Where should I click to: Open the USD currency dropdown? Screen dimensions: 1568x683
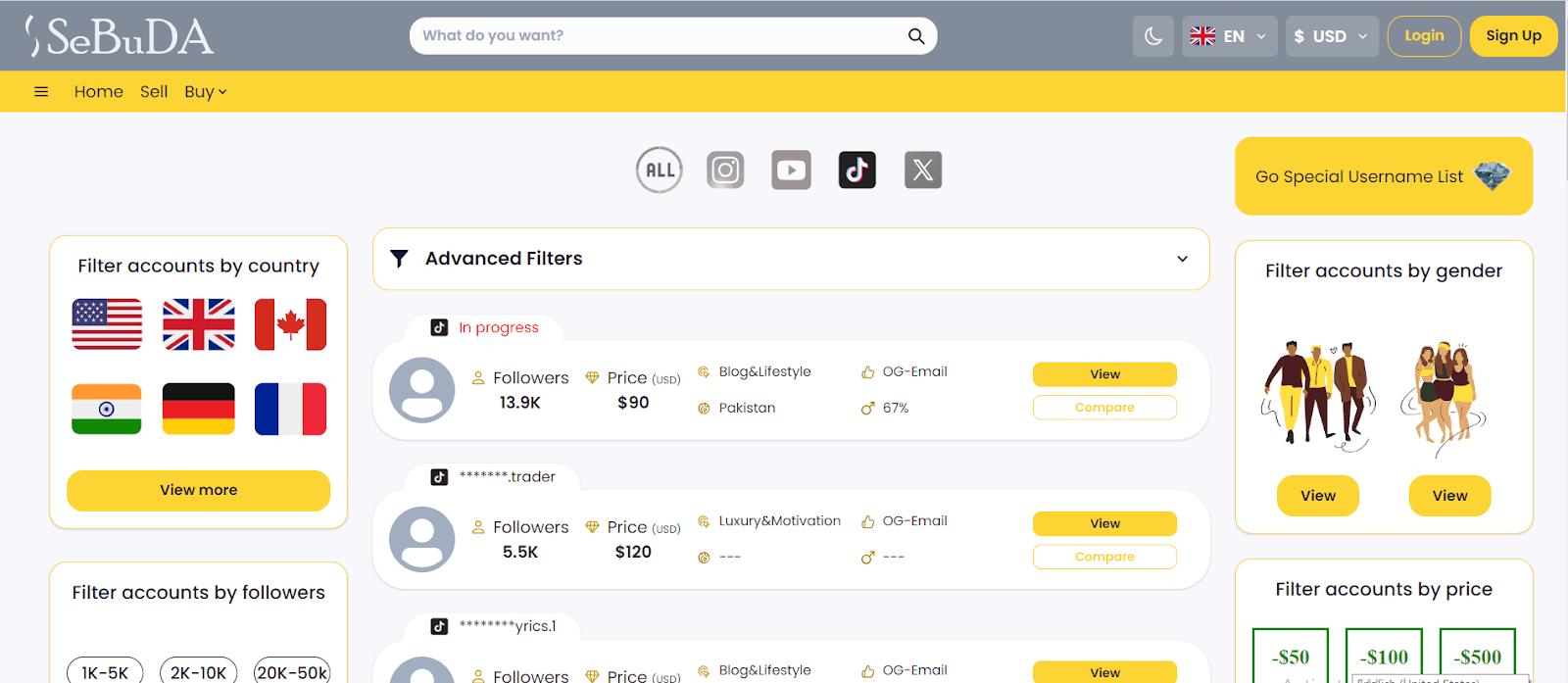(1332, 36)
